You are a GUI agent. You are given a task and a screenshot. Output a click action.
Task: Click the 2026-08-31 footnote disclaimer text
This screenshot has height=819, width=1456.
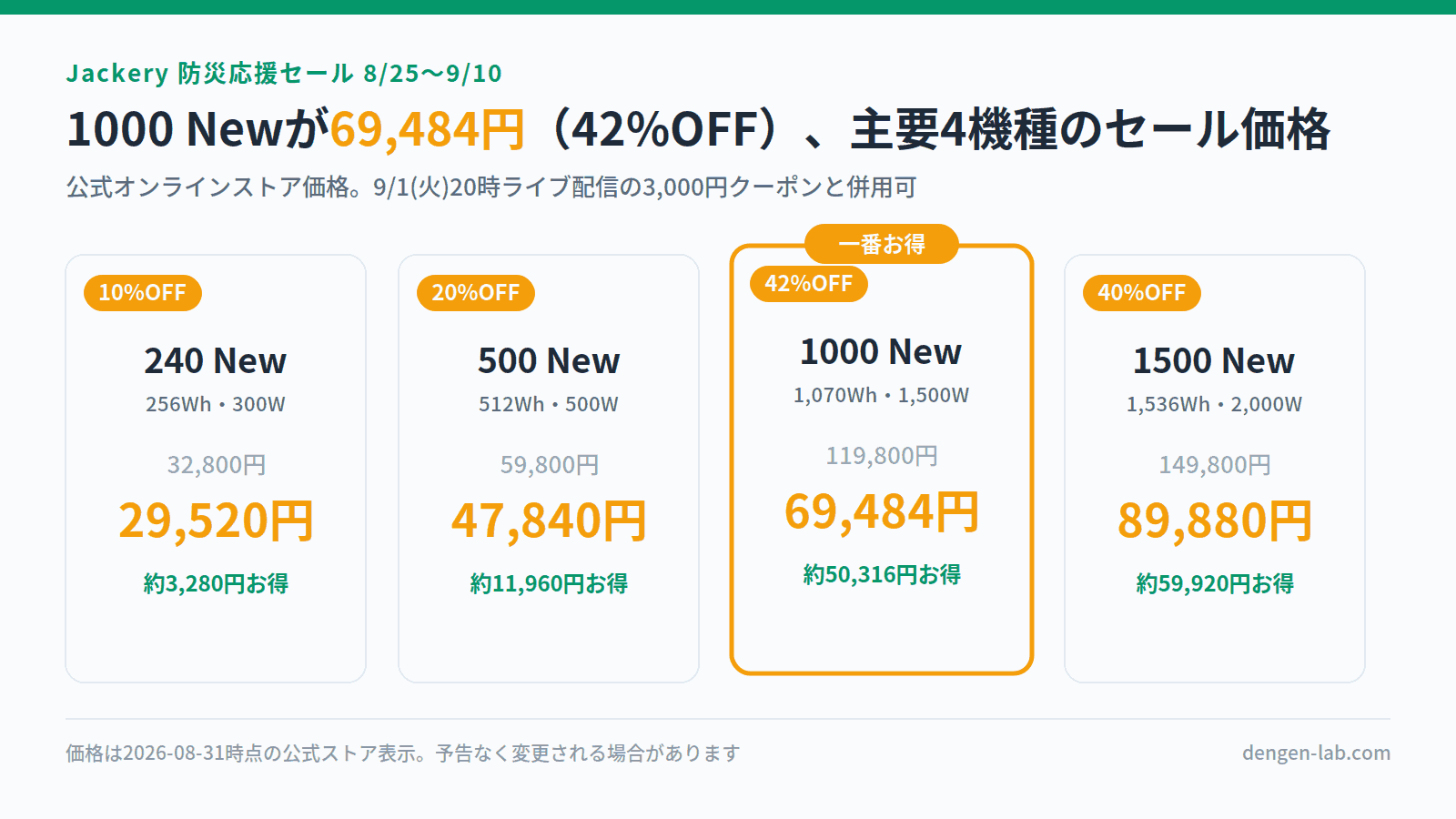[x=403, y=753]
